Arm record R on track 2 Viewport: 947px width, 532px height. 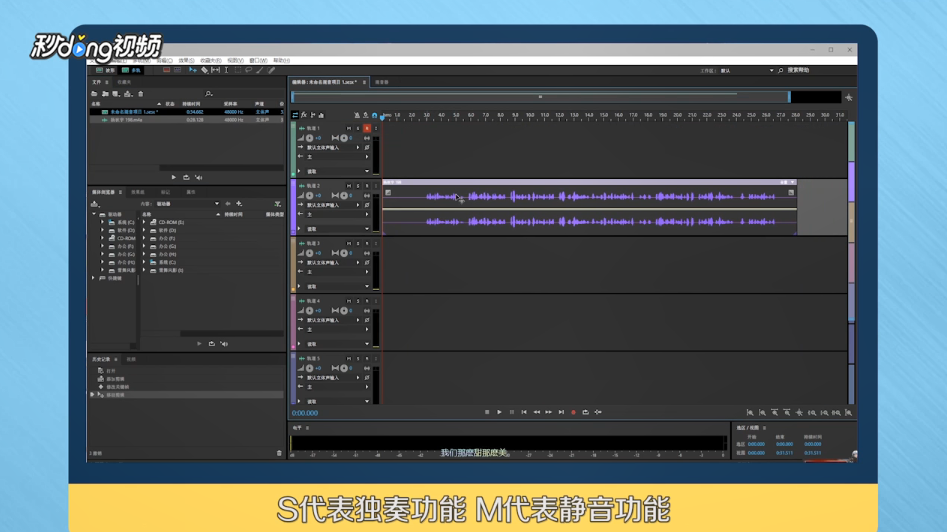(367, 186)
